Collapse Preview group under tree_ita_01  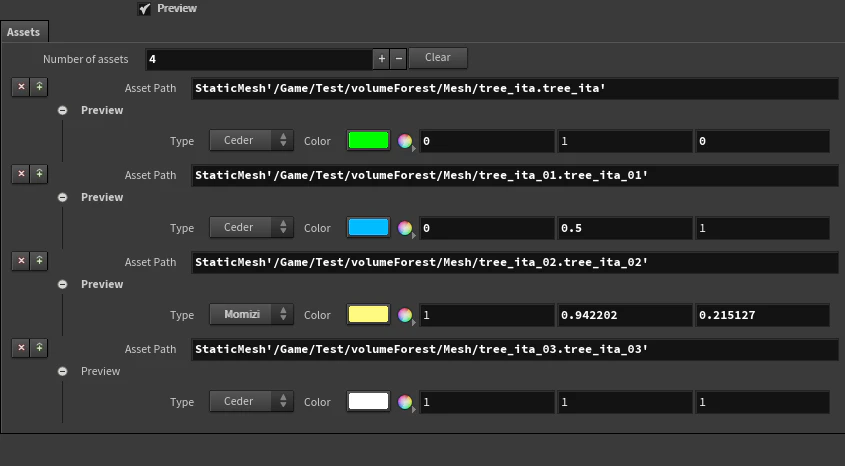(x=63, y=198)
